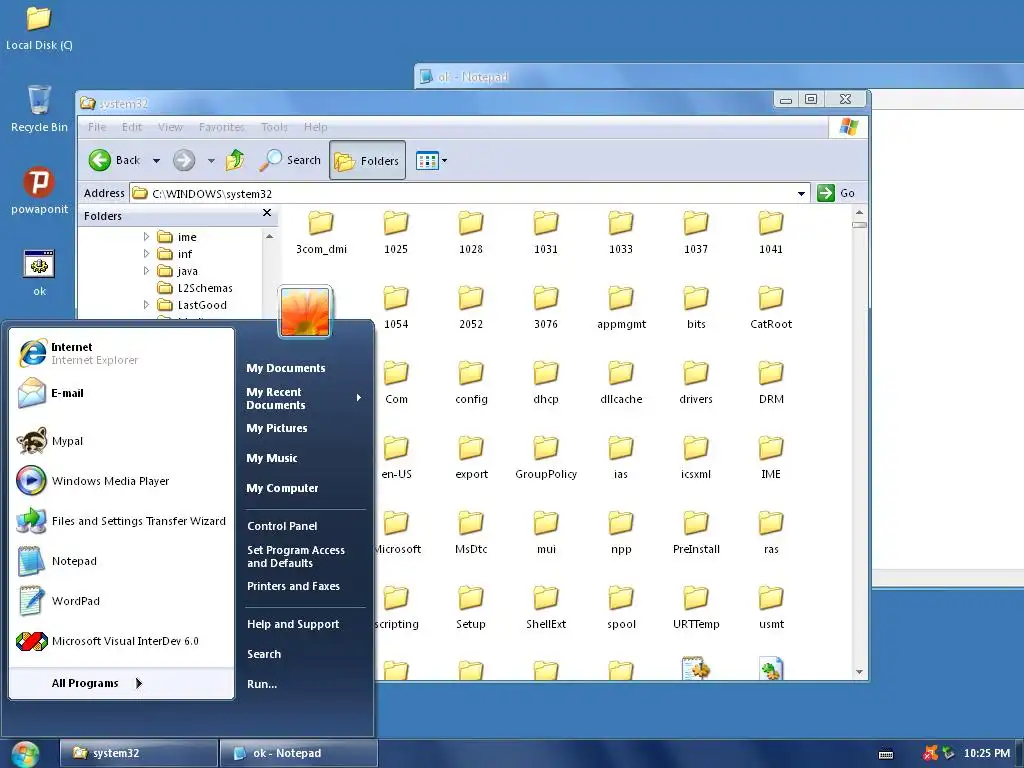Open the Views dropdown button

432,160
